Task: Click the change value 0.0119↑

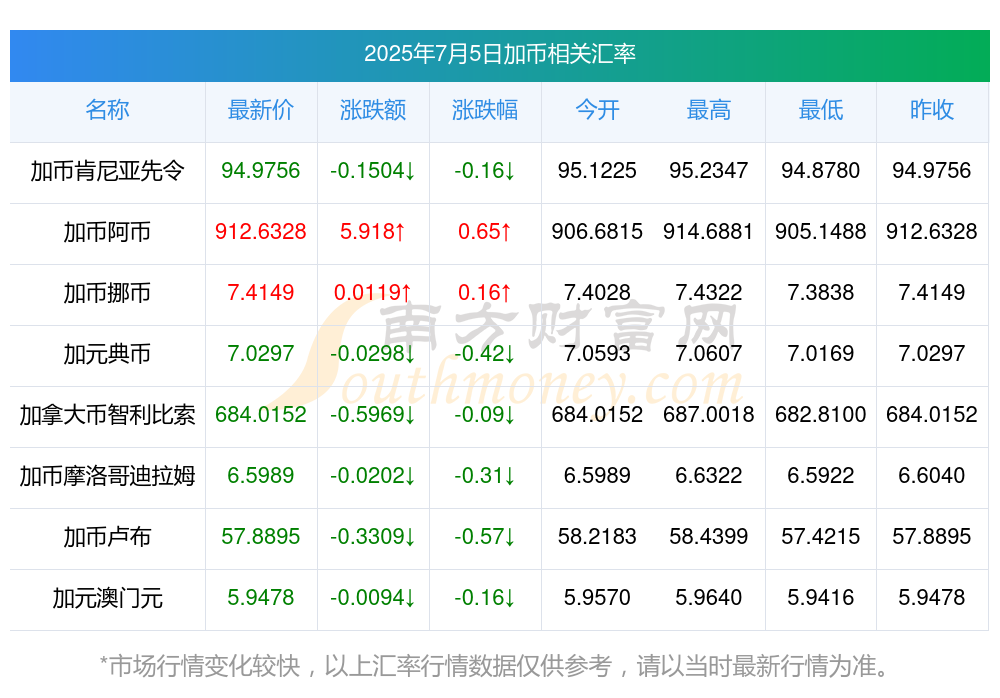Action: tap(372, 292)
